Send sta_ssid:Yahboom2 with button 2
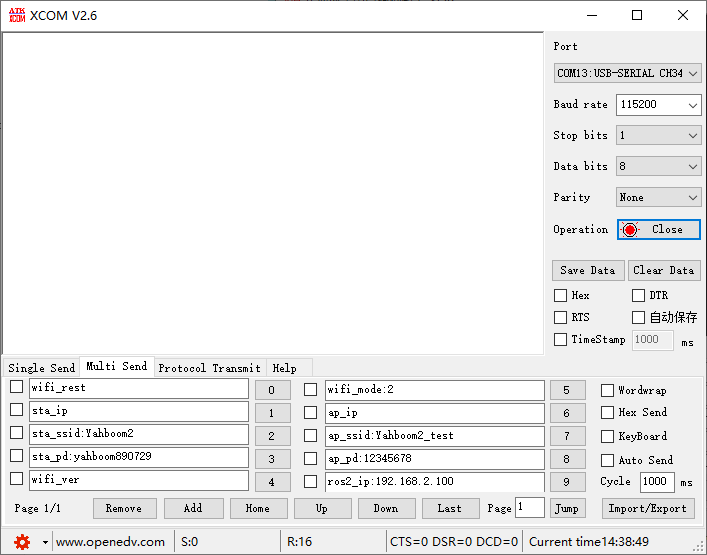Image resolution: width=707 pixels, height=555 pixels. (272, 436)
